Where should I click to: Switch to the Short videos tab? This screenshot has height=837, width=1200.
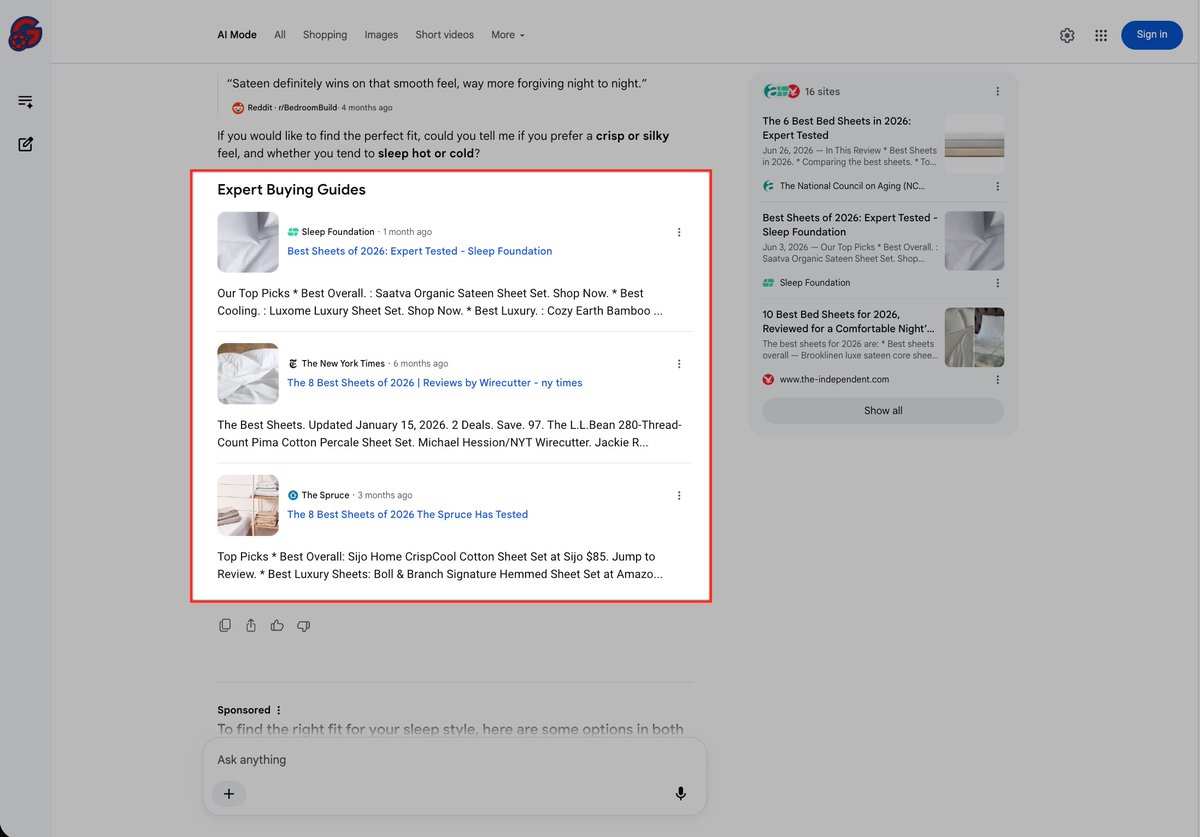coord(445,35)
